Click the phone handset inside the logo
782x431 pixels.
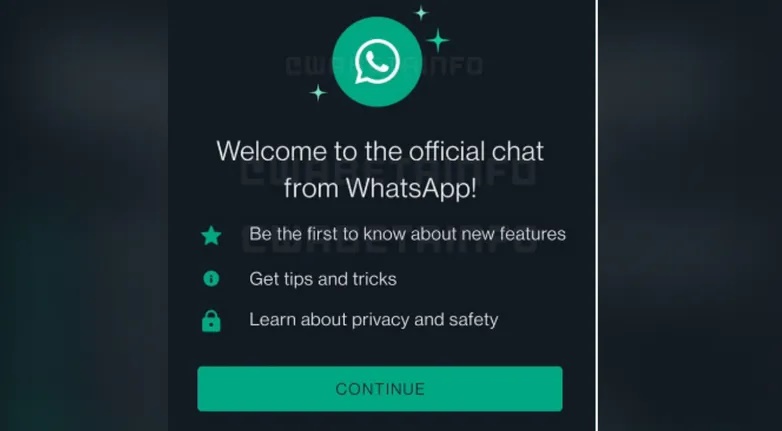tap(377, 62)
